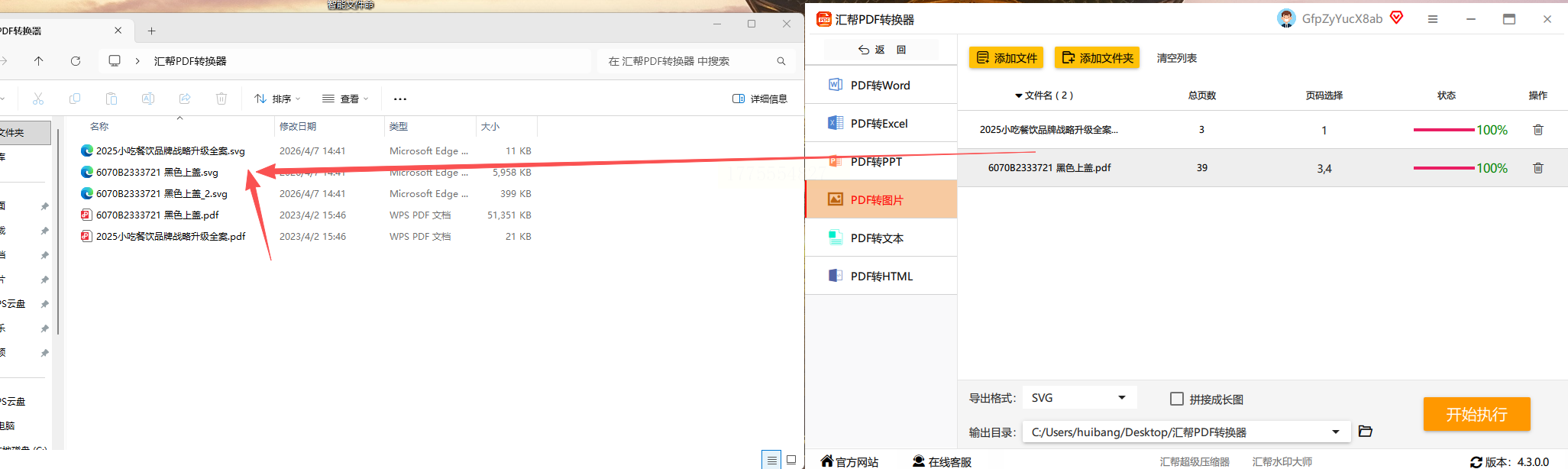Viewport: 1568px width, 469px height.
Task: Select the PDF转Word menu item
Action: [881, 85]
